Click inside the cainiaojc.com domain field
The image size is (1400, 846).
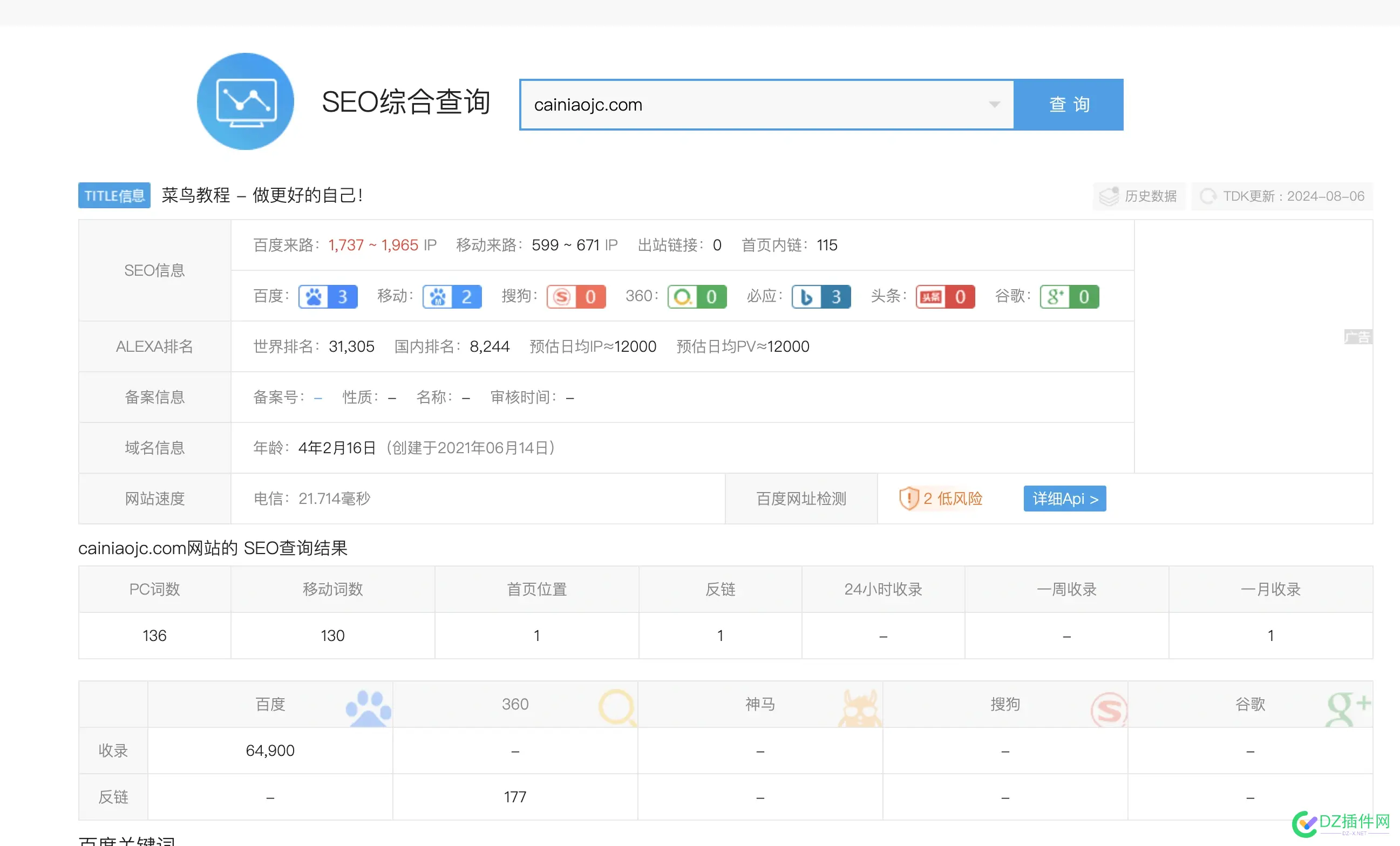[x=739, y=105]
